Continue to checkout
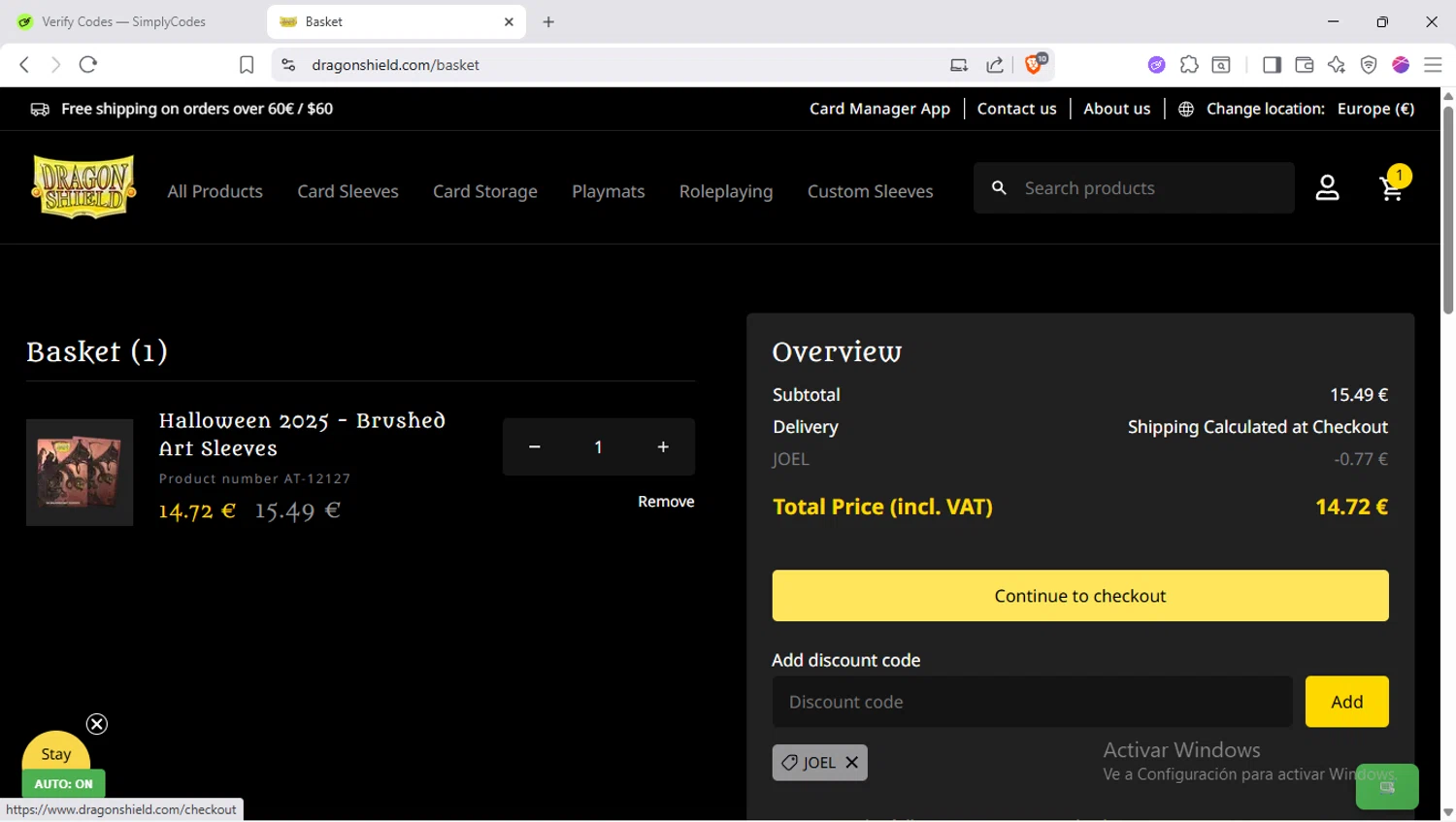Image resolution: width=1456 pixels, height=822 pixels. [x=1080, y=595]
